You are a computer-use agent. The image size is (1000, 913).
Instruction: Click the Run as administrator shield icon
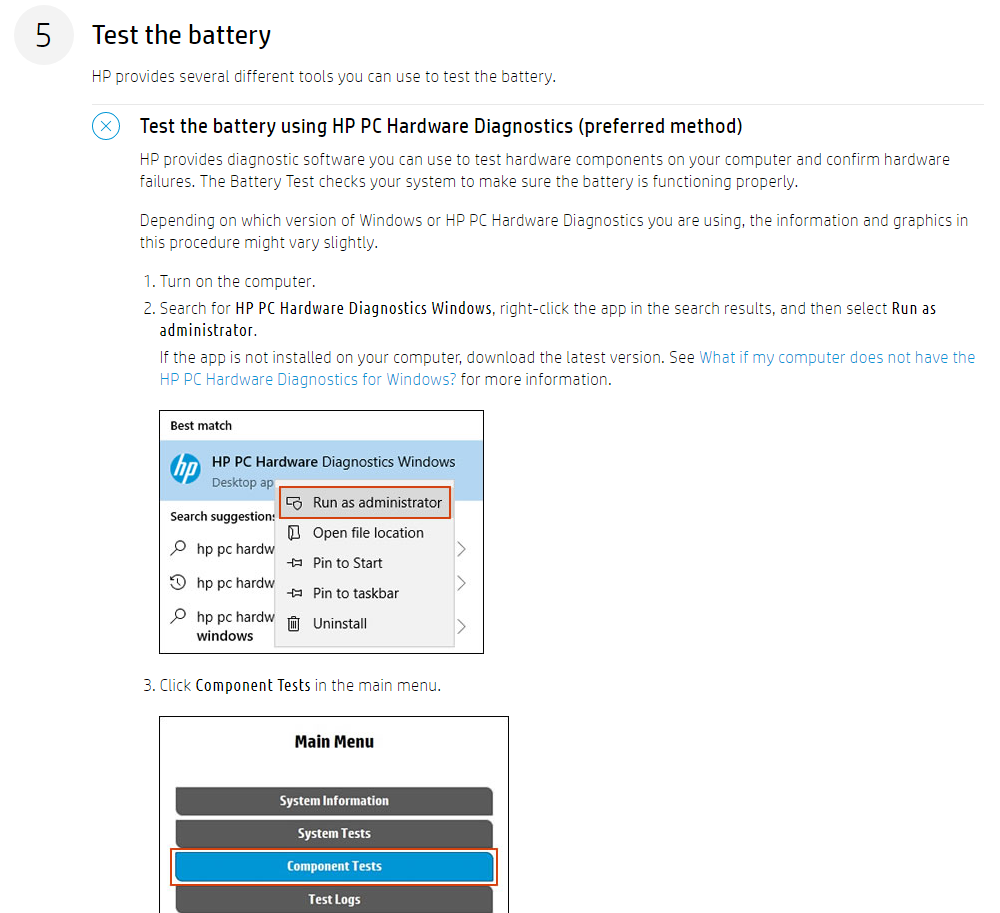(295, 503)
